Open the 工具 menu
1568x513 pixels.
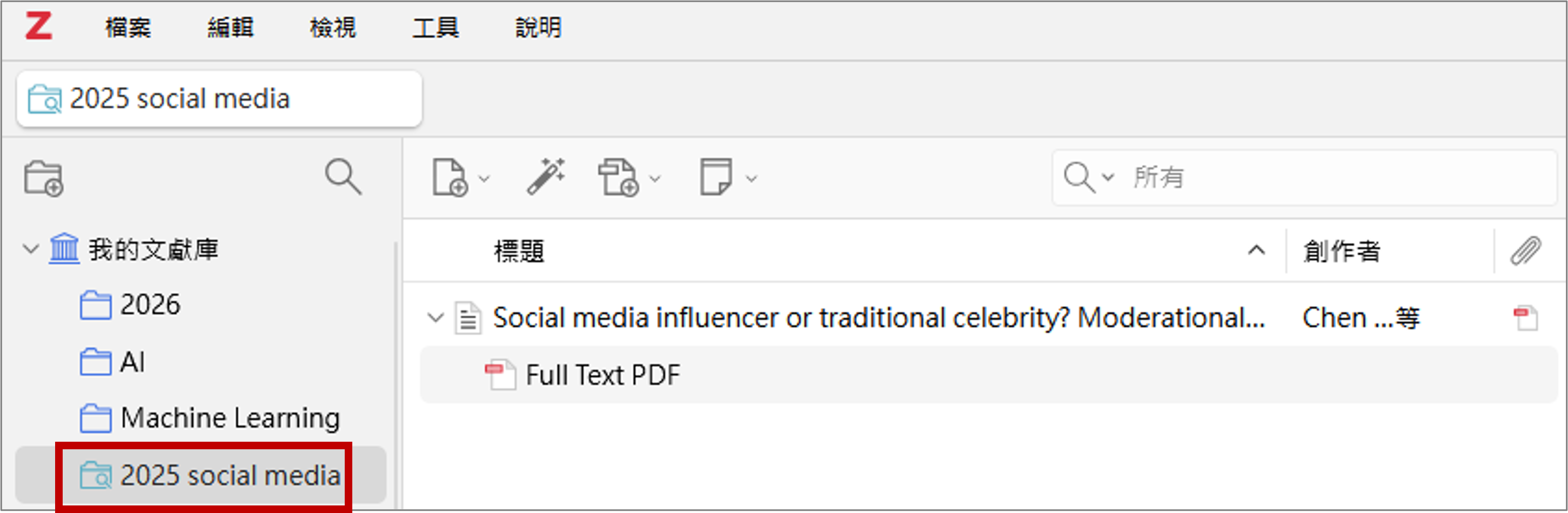pyautogui.click(x=435, y=28)
